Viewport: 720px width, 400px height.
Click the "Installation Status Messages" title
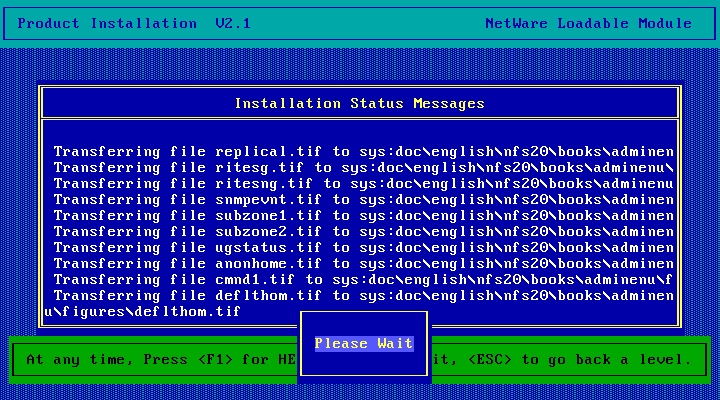pyautogui.click(x=360, y=103)
